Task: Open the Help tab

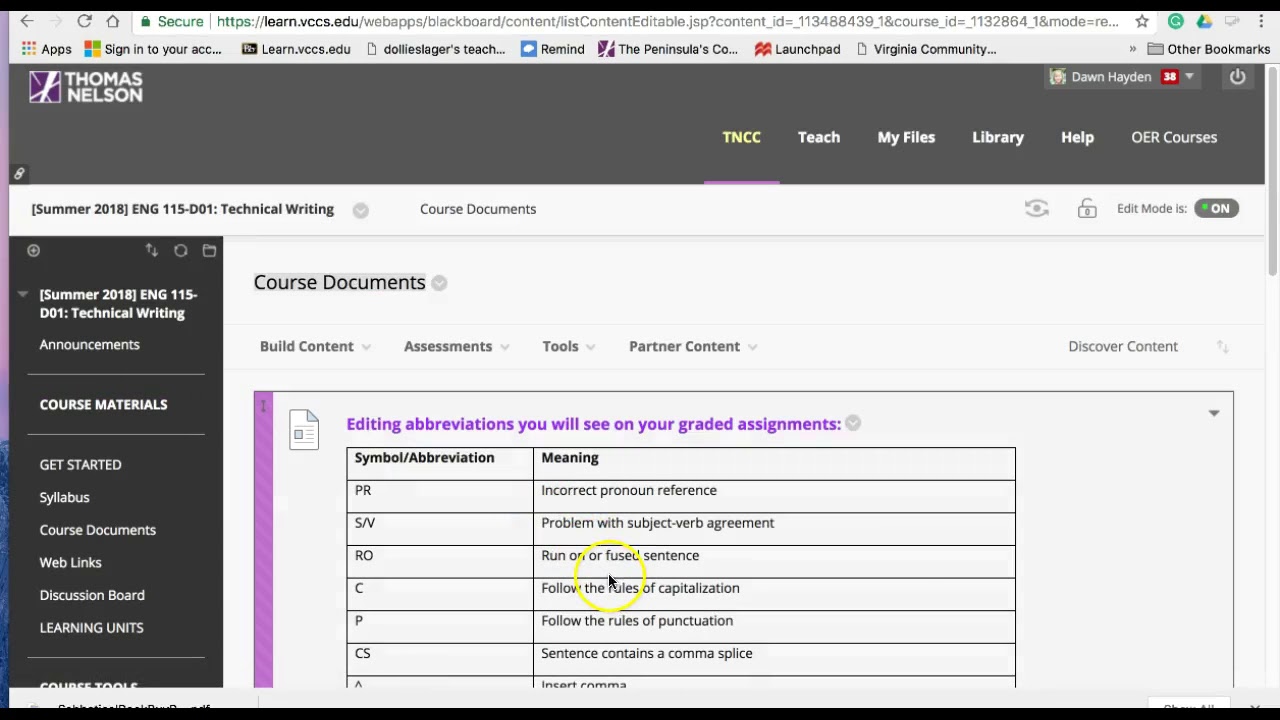Action: coord(1077,137)
